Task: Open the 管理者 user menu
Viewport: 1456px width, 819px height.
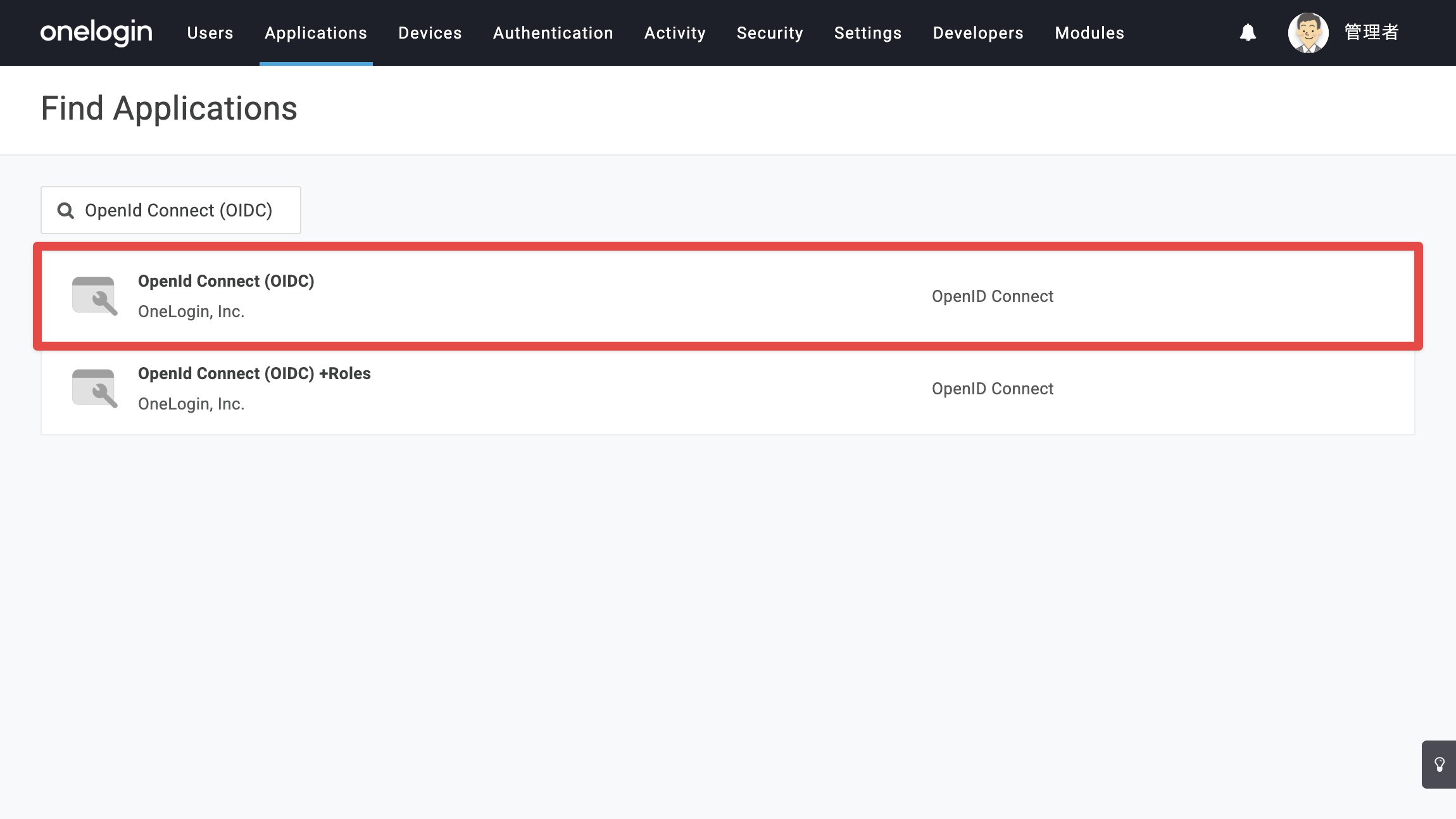Action: point(1371,32)
